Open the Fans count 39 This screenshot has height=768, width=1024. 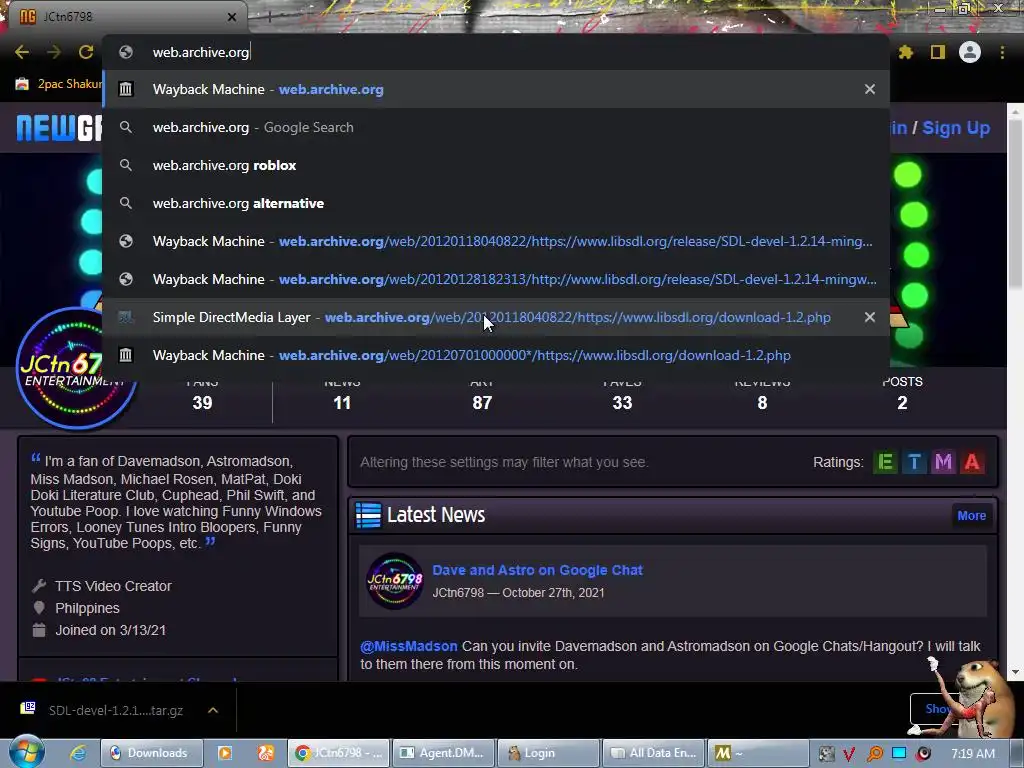(x=202, y=403)
